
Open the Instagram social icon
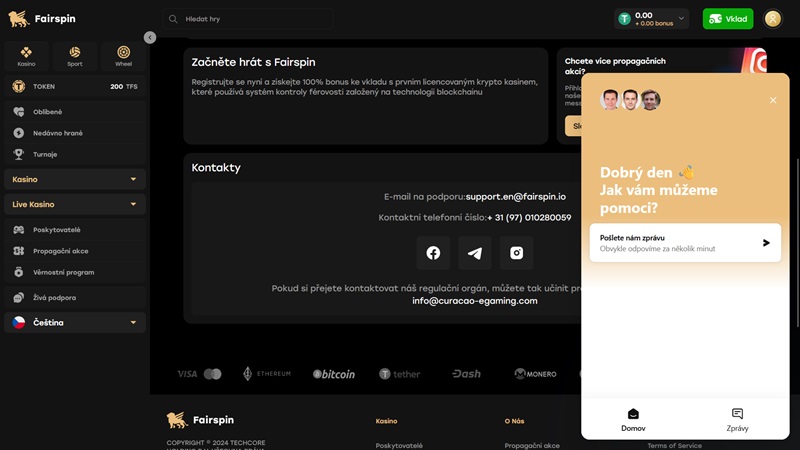tap(516, 253)
